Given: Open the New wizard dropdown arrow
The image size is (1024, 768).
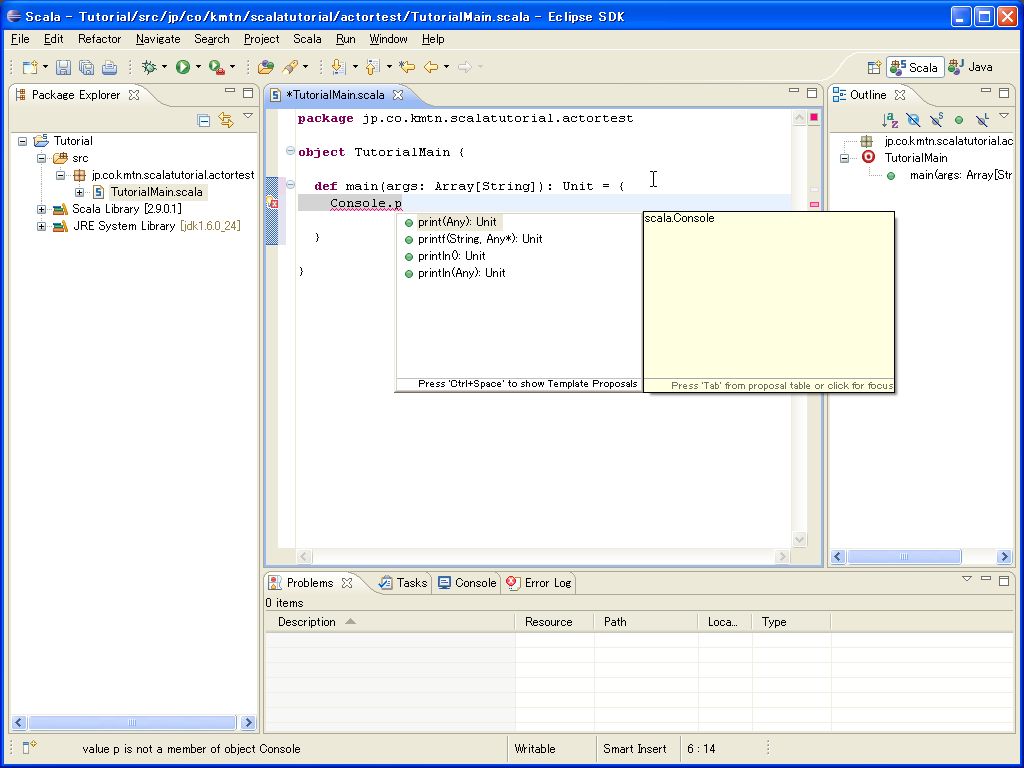Looking at the screenshot, I should (x=45, y=67).
